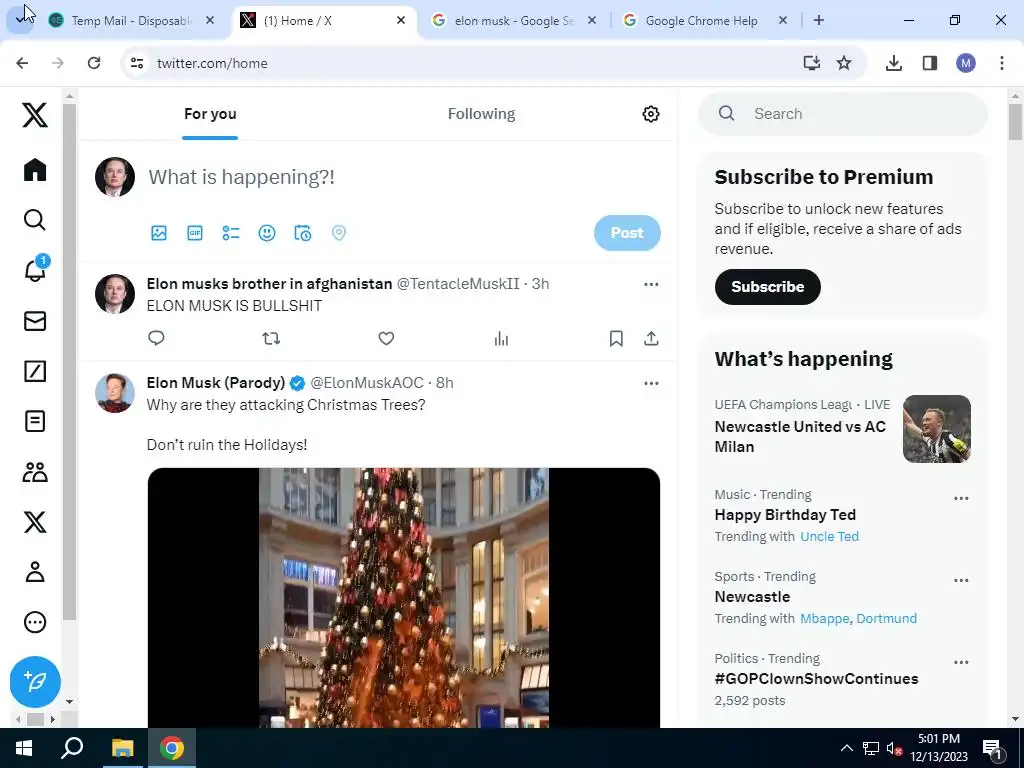This screenshot has height=768, width=1024.
Task: Switch to Temp Mail browser tab
Action: tap(133, 21)
